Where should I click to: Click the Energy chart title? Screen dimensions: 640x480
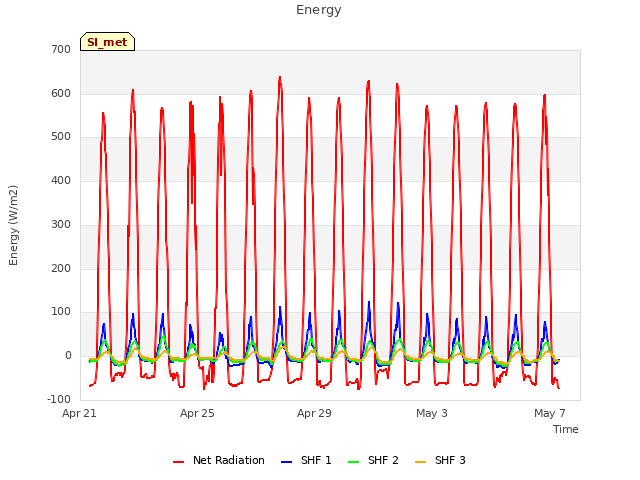(319, 10)
